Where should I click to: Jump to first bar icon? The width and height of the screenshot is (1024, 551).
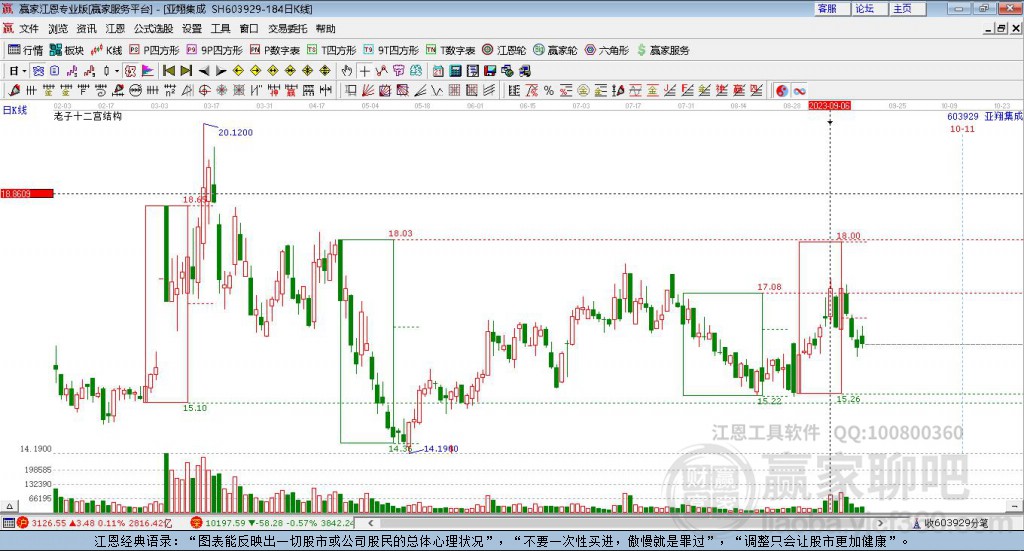pyautogui.click(x=169, y=71)
